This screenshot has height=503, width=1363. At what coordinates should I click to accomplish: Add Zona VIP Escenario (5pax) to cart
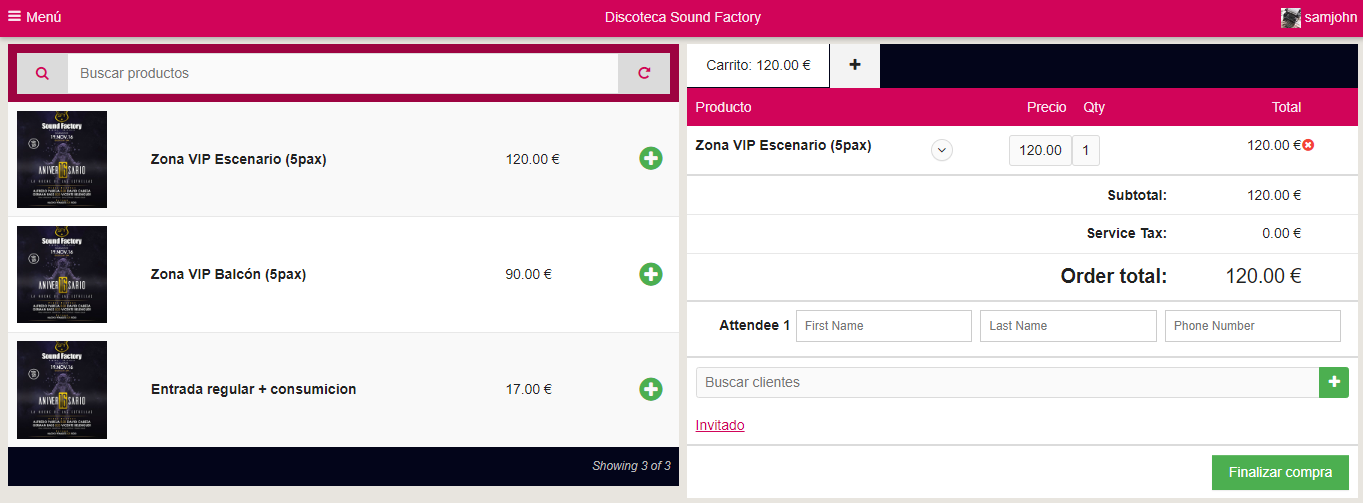650,158
